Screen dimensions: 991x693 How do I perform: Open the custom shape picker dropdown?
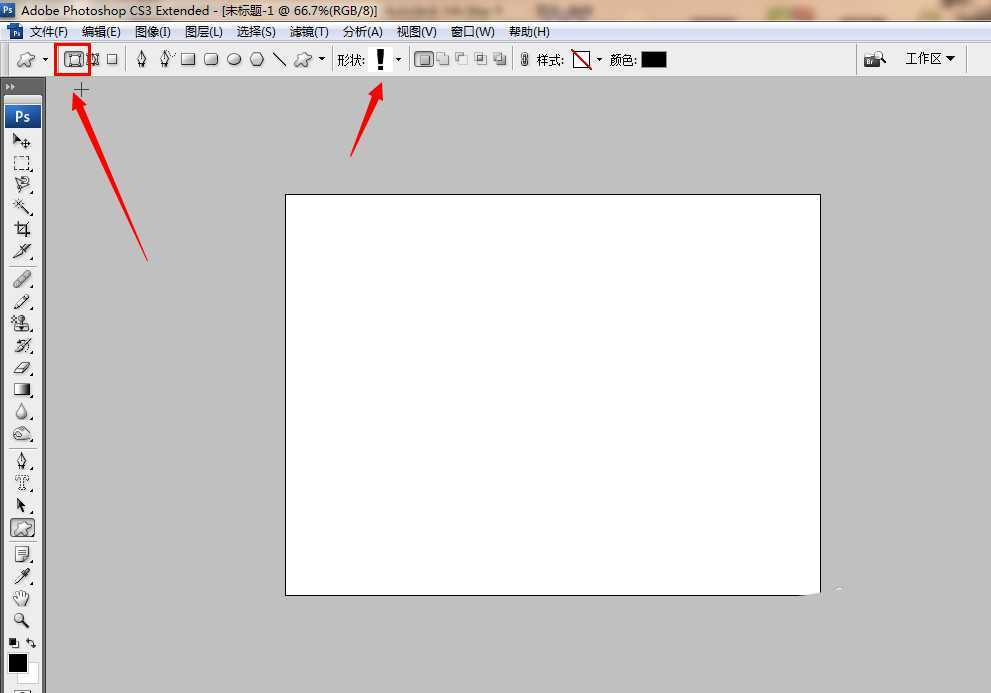pos(398,60)
